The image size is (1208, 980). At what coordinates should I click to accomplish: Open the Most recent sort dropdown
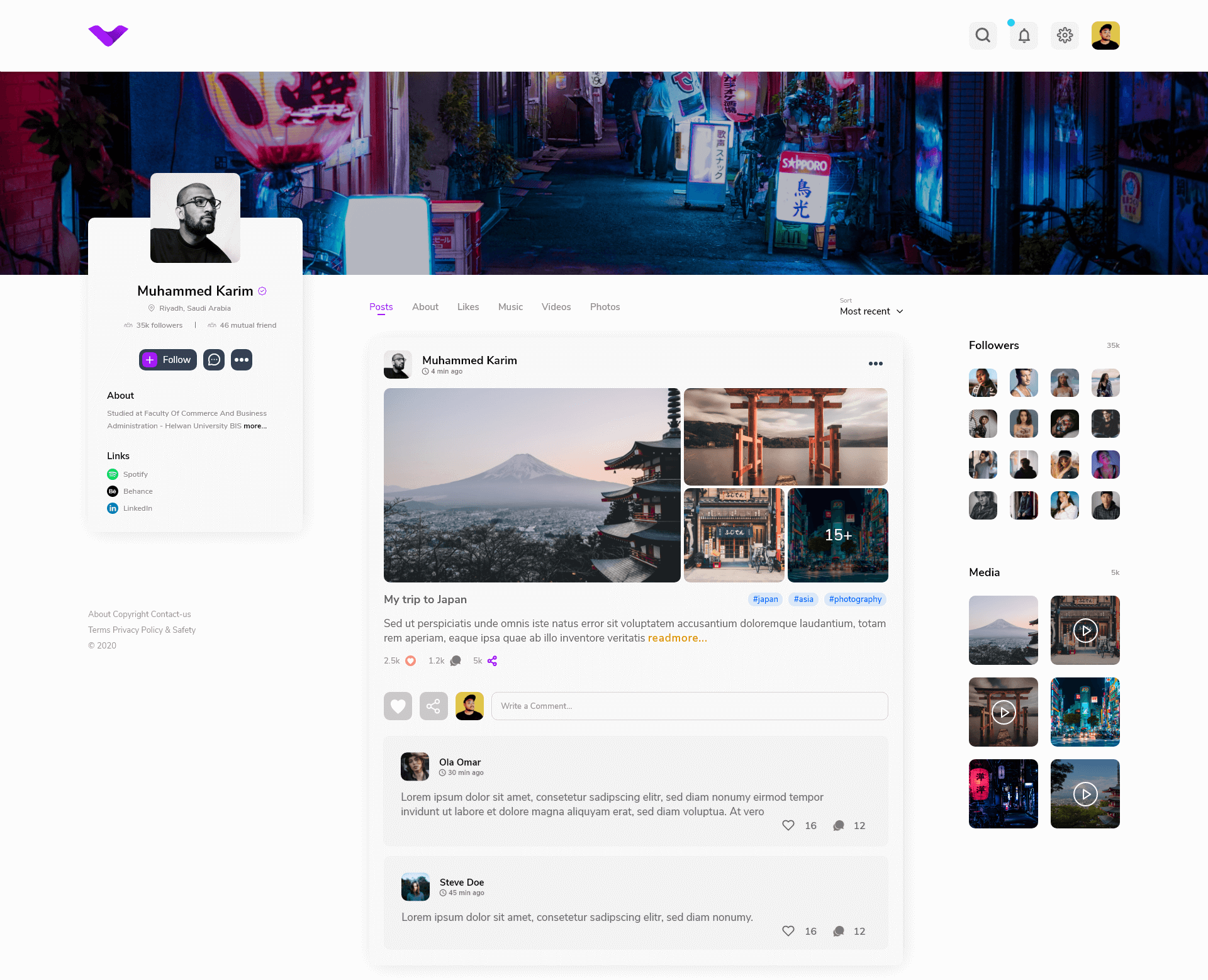click(x=871, y=311)
